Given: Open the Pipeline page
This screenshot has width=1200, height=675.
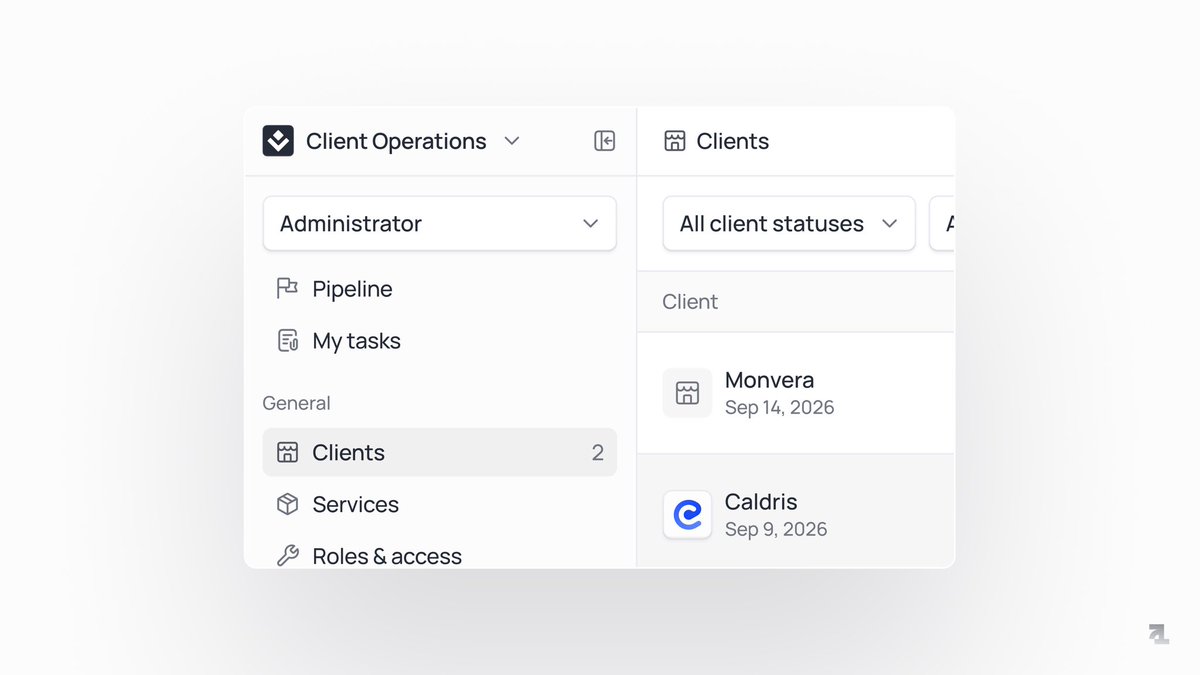Looking at the screenshot, I should [x=440, y=289].
